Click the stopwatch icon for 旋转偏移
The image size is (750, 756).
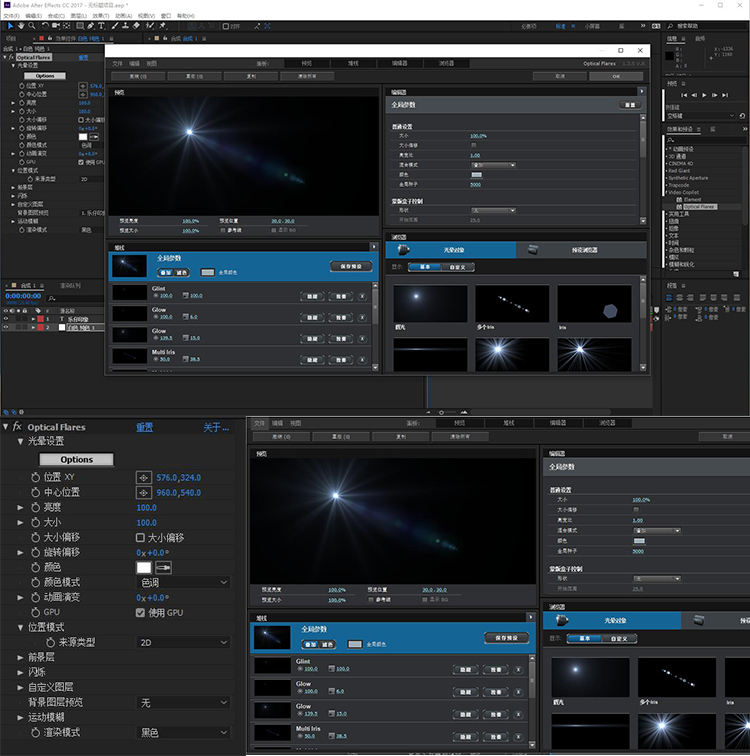(x=35, y=552)
